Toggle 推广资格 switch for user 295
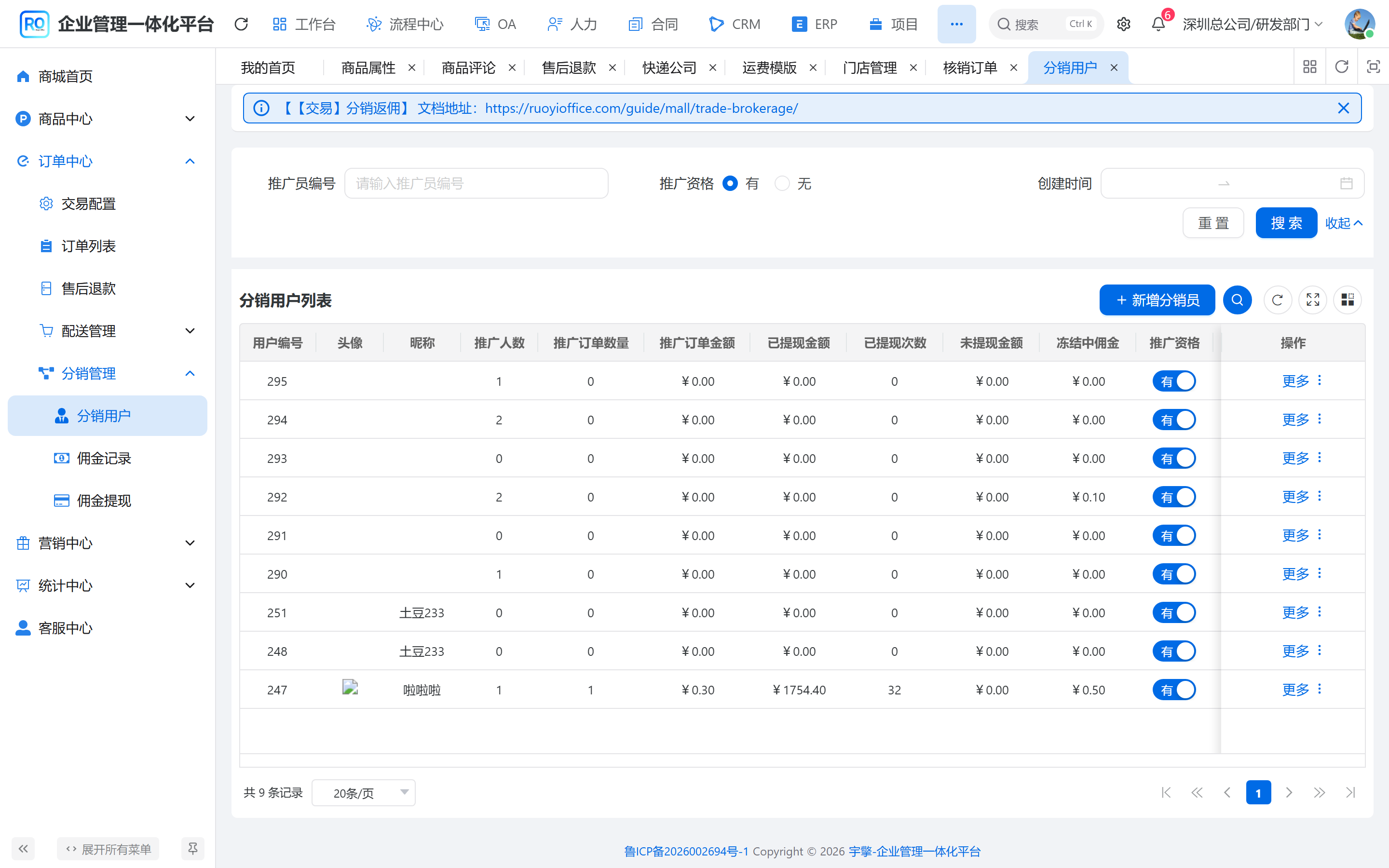Viewport: 1389px width, 868px height. pyautogui.click(x=1174, y=381)
